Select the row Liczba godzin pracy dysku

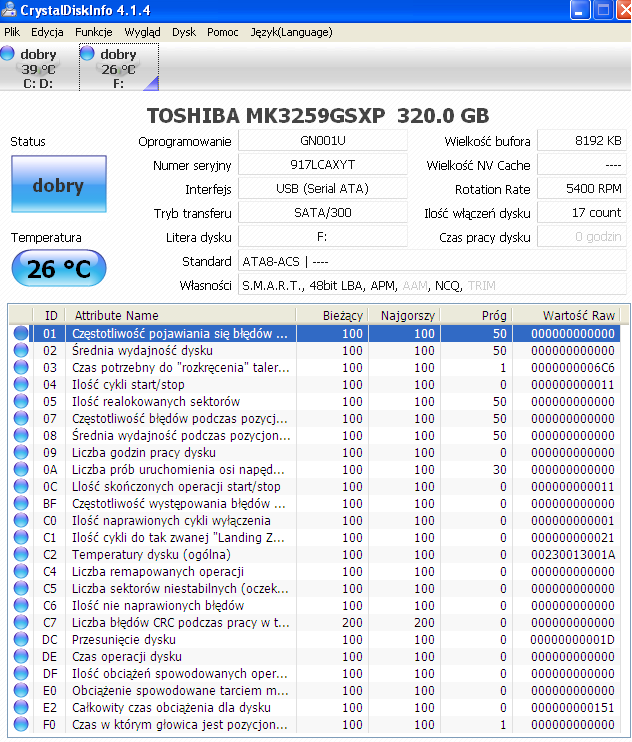[x=315, y=452]
